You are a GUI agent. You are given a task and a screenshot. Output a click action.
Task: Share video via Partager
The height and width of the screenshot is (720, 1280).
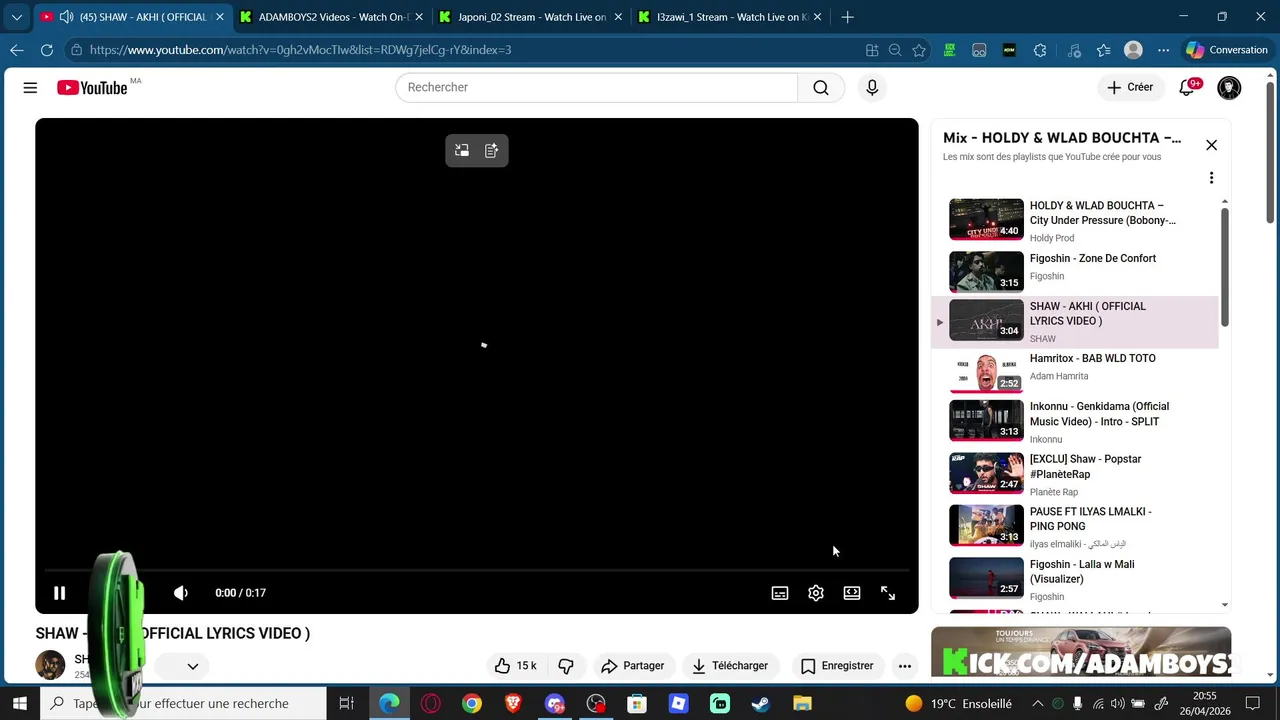point(633,666)
